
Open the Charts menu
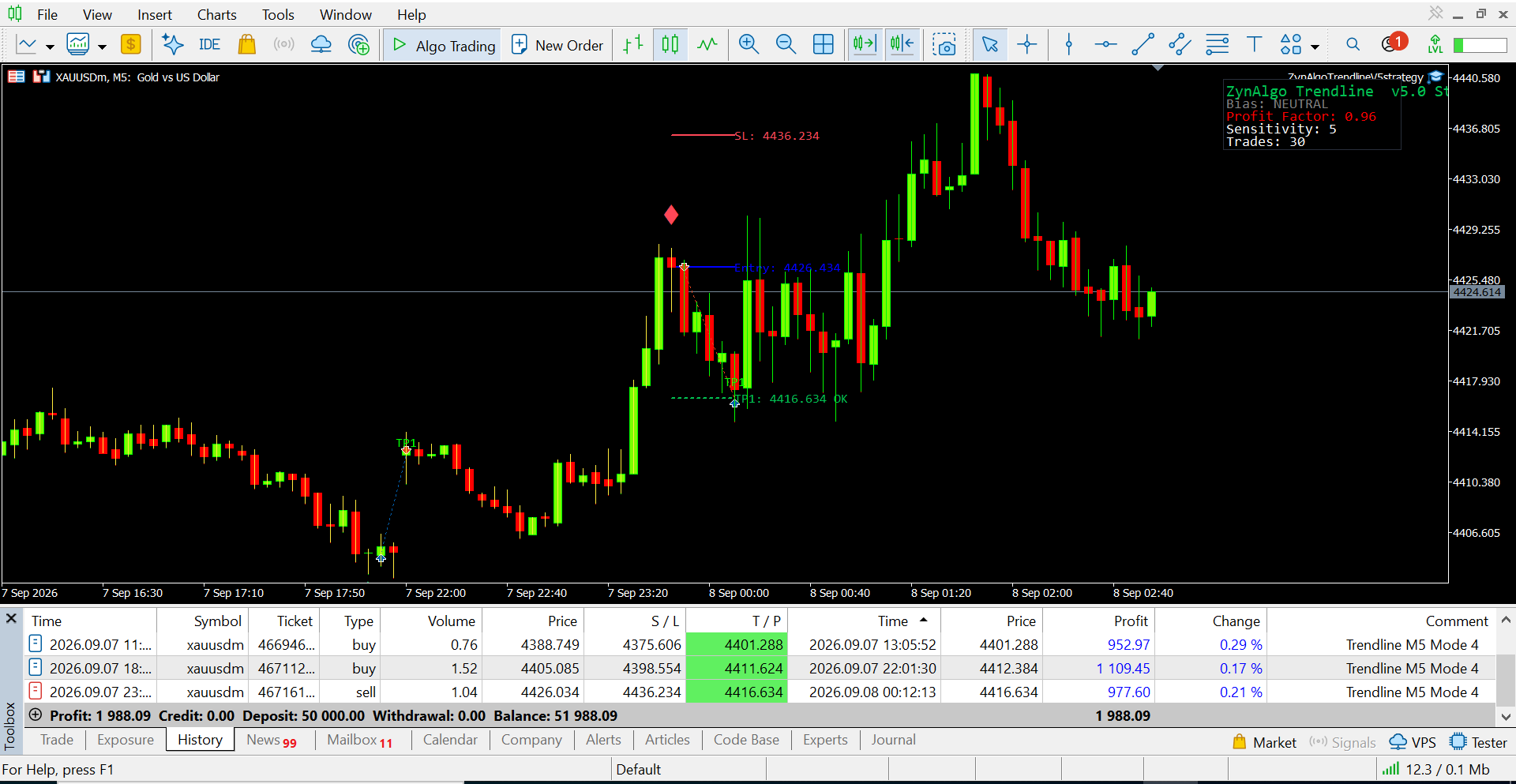tap(216, 14)
